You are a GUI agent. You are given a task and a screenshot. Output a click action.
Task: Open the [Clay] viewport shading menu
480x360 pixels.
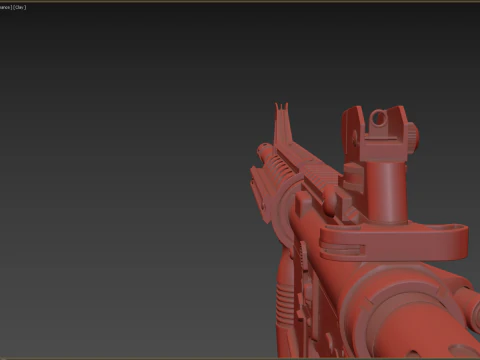pos(20,7)
